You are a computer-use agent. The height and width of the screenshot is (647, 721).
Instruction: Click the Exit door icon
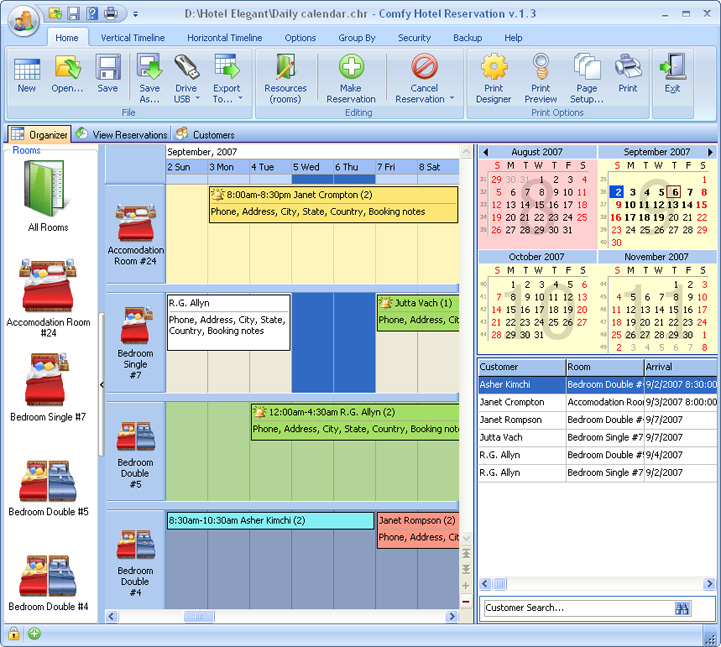pyautogui.click(x=672, y=68)
